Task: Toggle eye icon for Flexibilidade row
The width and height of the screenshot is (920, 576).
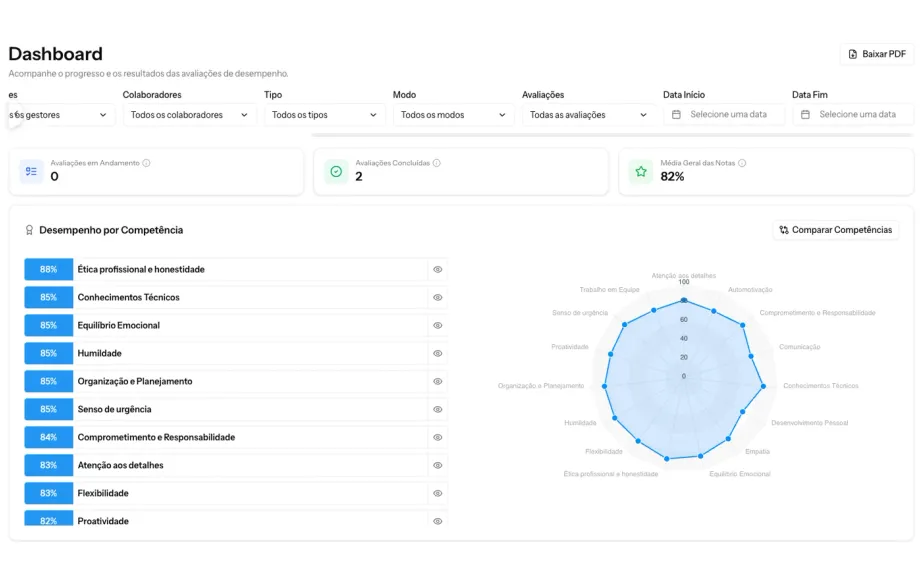Action: tap(438, 493)
